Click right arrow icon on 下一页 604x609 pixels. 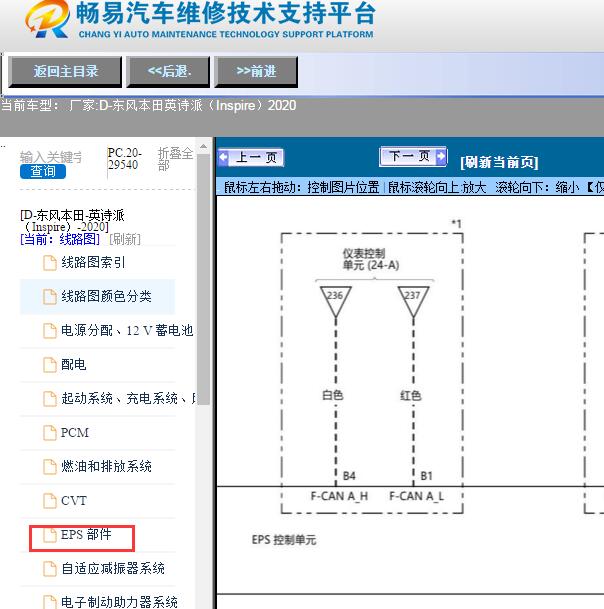[441, 157]
